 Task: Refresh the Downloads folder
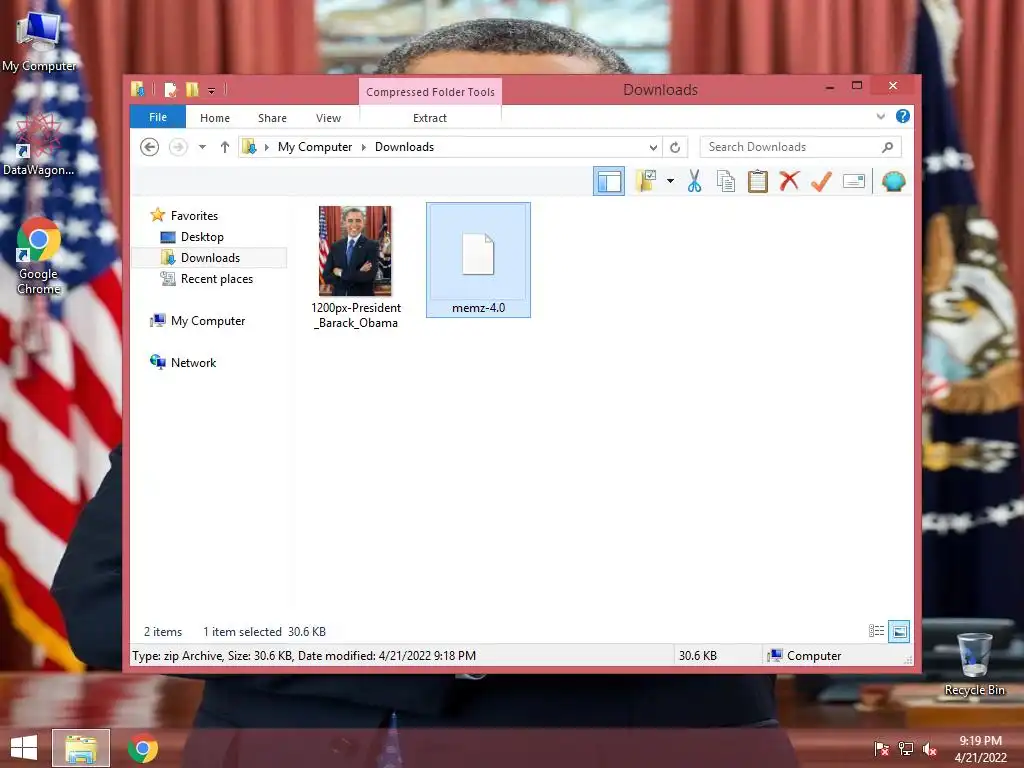coord(675,147)
